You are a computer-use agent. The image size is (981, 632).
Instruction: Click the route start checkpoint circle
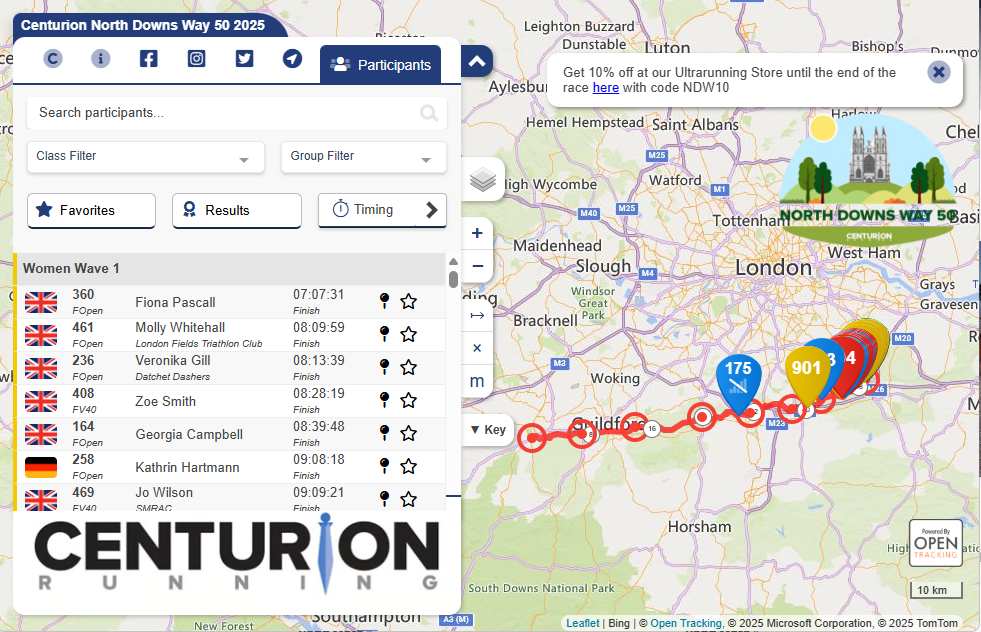coord(533,437)
